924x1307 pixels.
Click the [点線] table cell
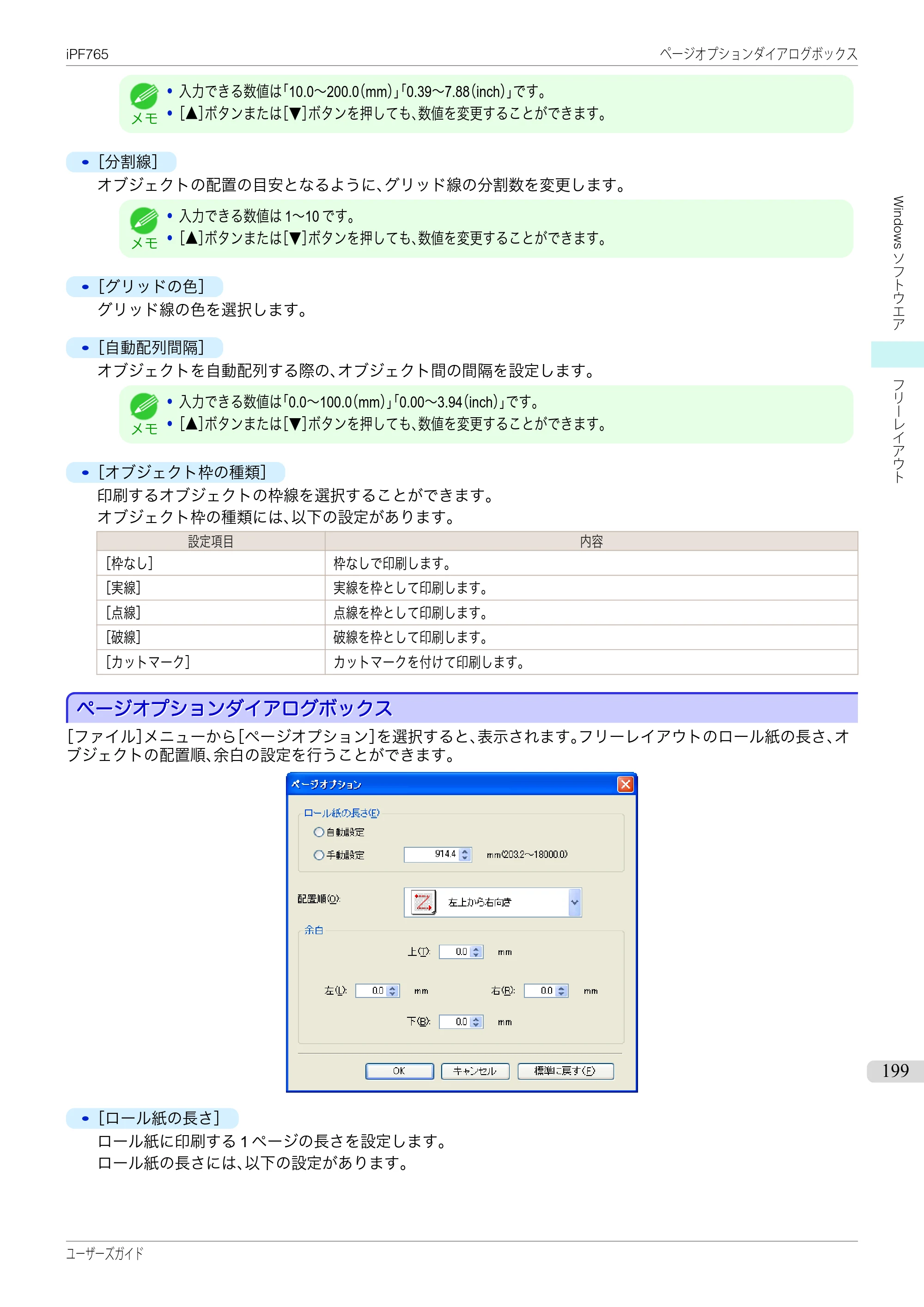(x=211, y=613)
